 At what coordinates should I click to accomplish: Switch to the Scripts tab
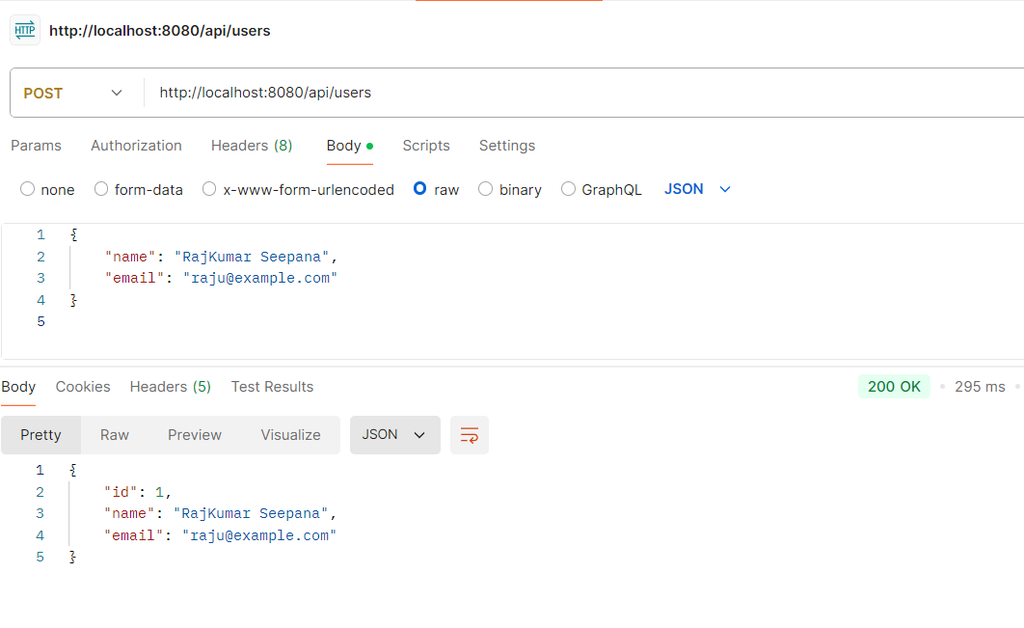point(426,146)
